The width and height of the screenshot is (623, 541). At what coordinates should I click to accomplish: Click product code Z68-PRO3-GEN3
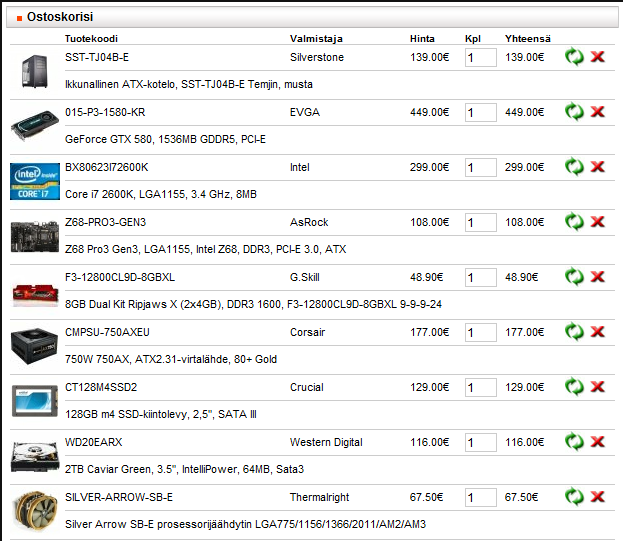coord(106,222)
